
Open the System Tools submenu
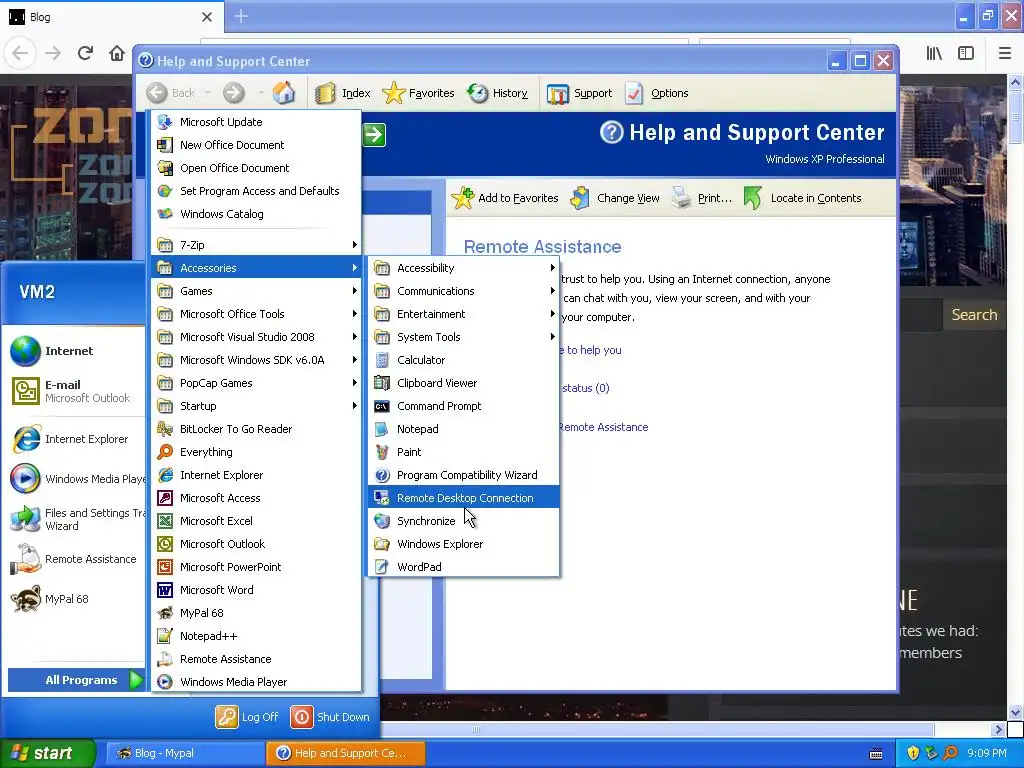pyautogui.click(x=464, y=337)
